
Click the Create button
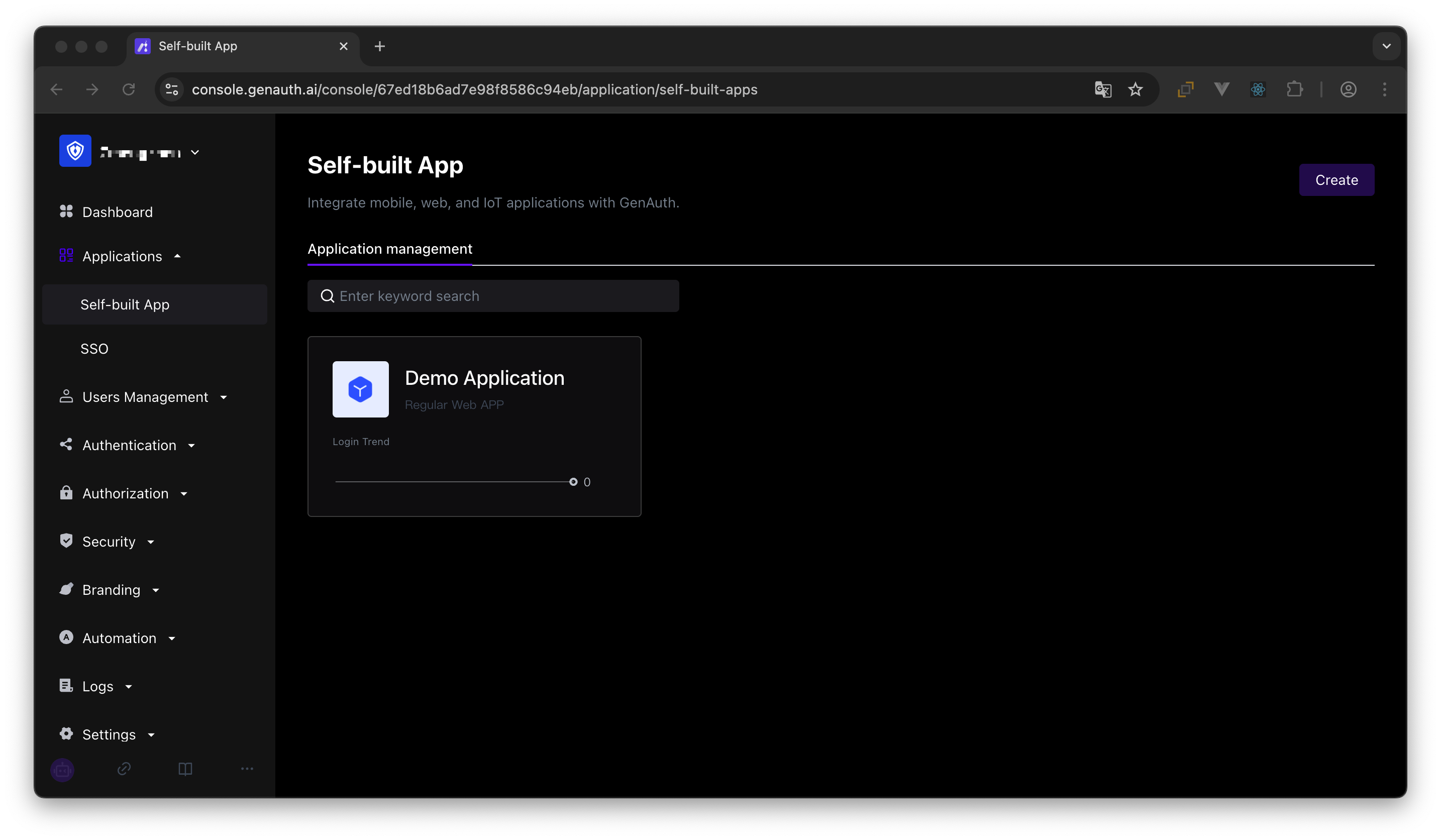pos(1336,180)
